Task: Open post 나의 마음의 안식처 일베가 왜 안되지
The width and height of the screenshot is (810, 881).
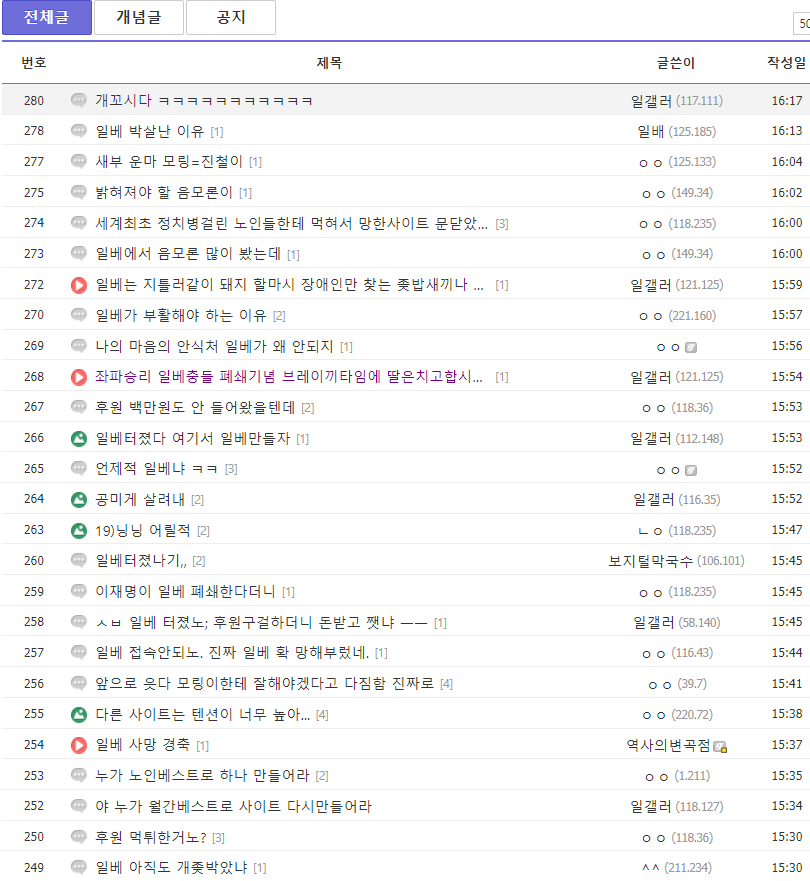Action: tap(214, 346)
